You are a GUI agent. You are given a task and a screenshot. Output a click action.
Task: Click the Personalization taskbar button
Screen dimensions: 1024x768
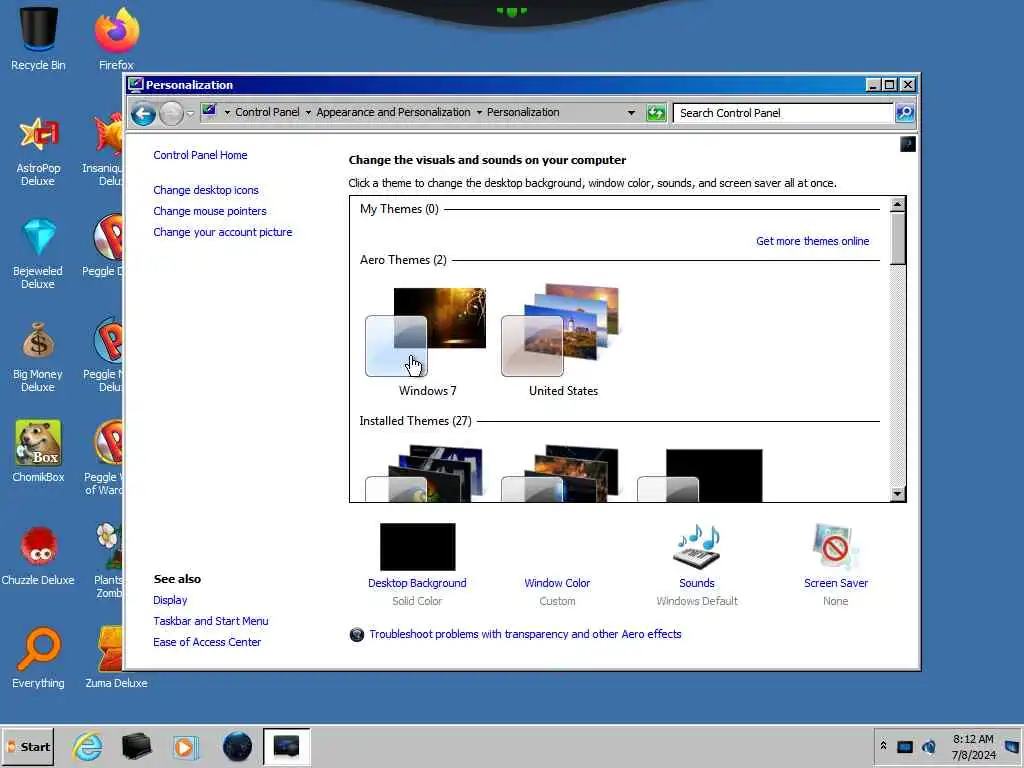287,746
